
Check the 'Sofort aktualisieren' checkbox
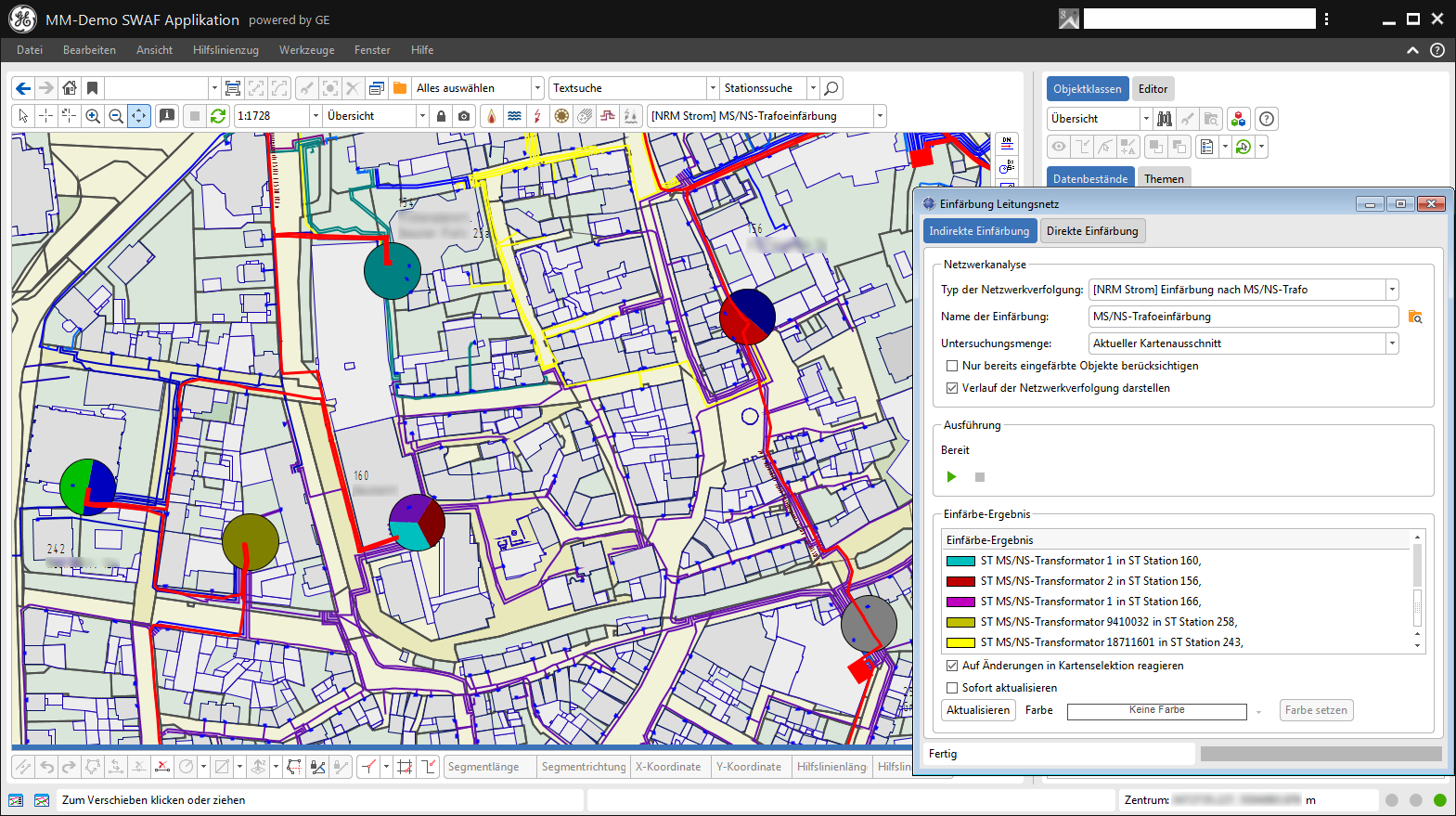click(952, 688)
